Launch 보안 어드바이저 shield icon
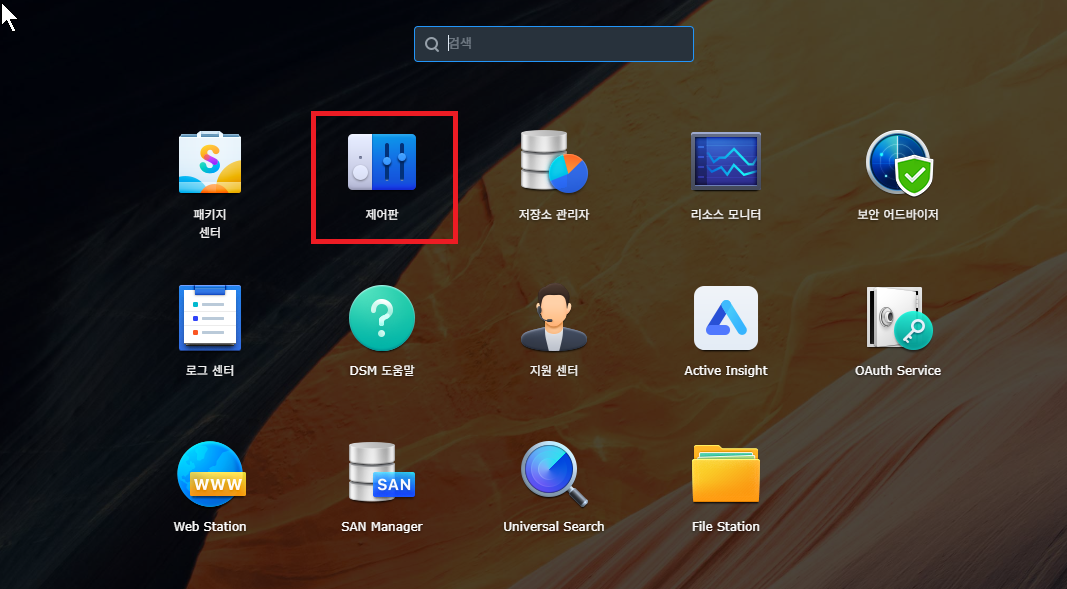Screen dimensions: 1067x589 point(898,163)
